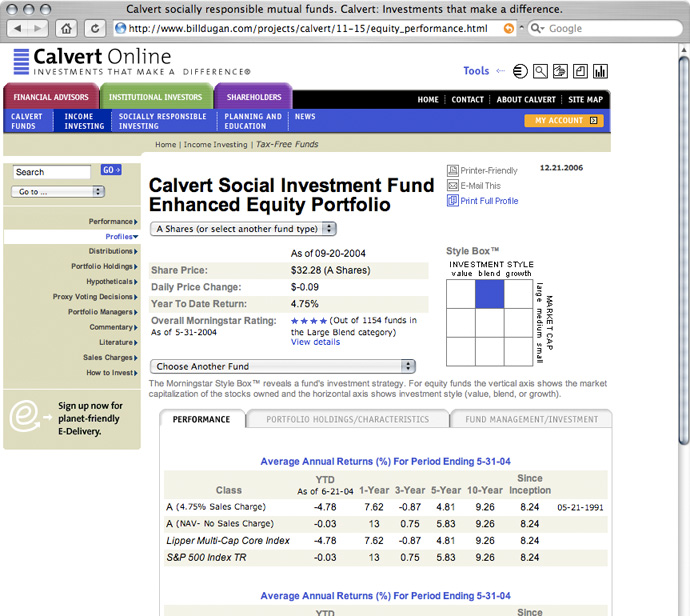
Task: Switch to the Financial Advisors tab
Action: [51, 97]
